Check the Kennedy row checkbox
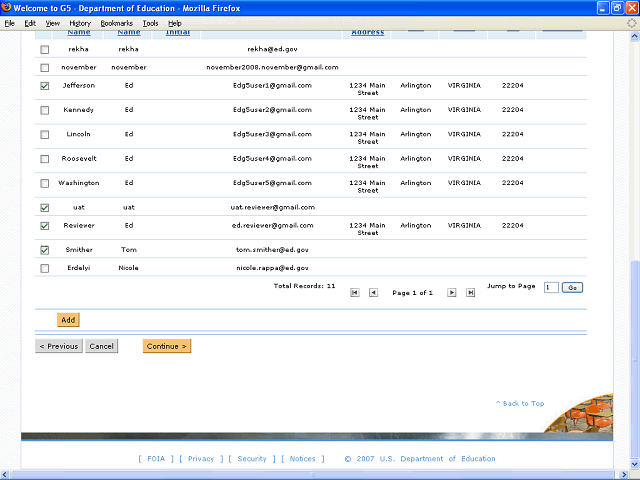640x480 pixels. (44, 110)
